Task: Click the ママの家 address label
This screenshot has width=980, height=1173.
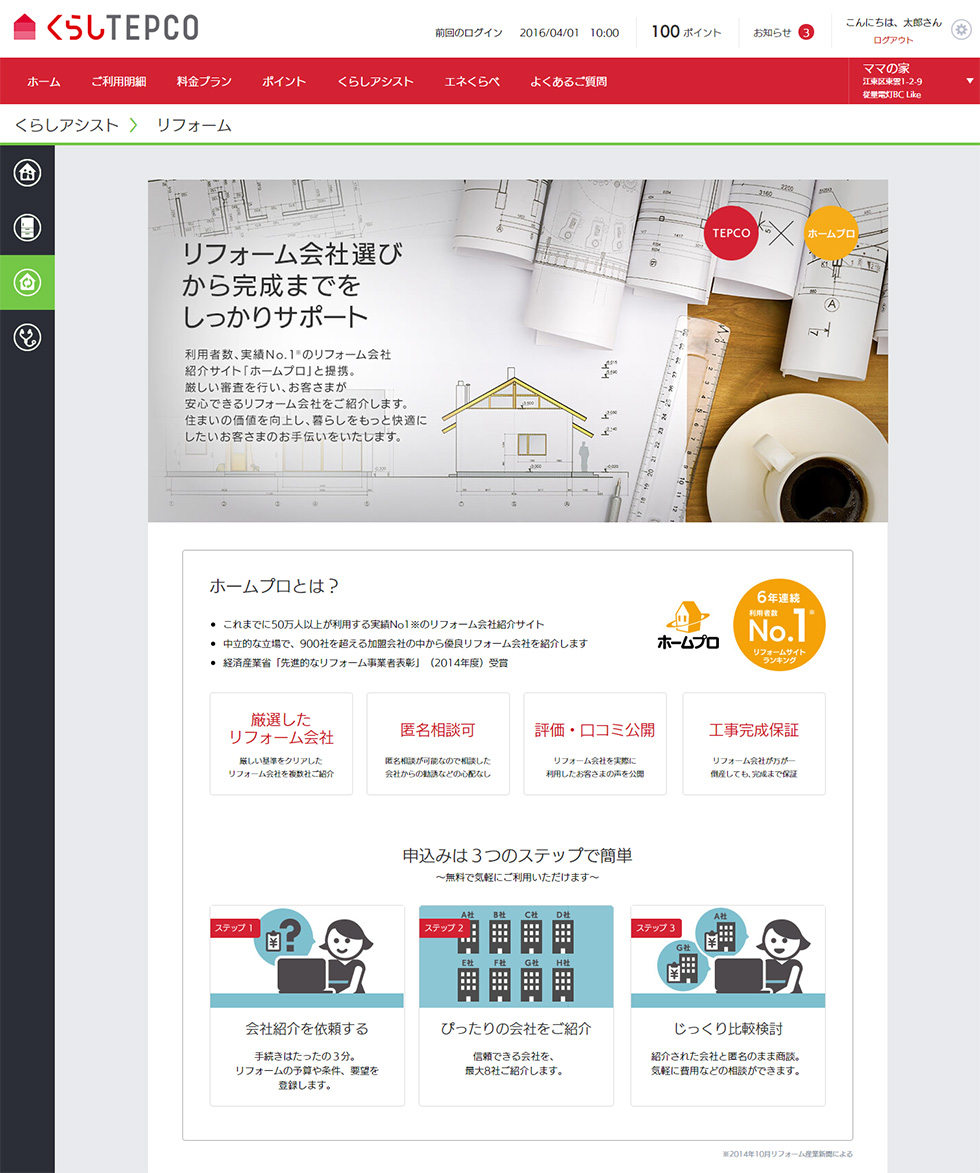Action: [x=892, y=81]
